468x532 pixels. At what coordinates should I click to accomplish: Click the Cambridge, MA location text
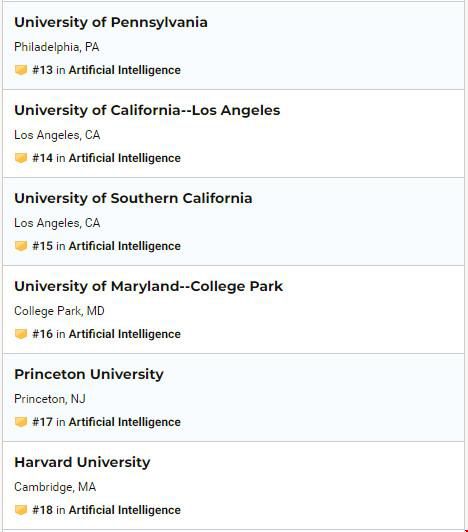[55, 487]
